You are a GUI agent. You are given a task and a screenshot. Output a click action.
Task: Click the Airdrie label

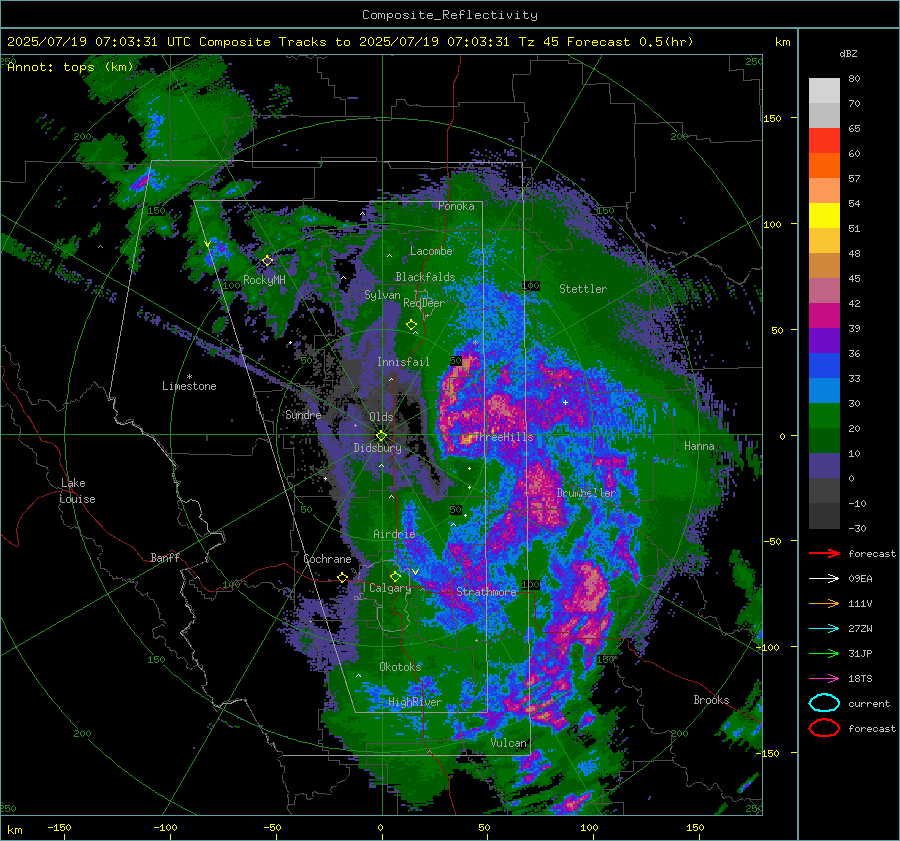[394, 534]
